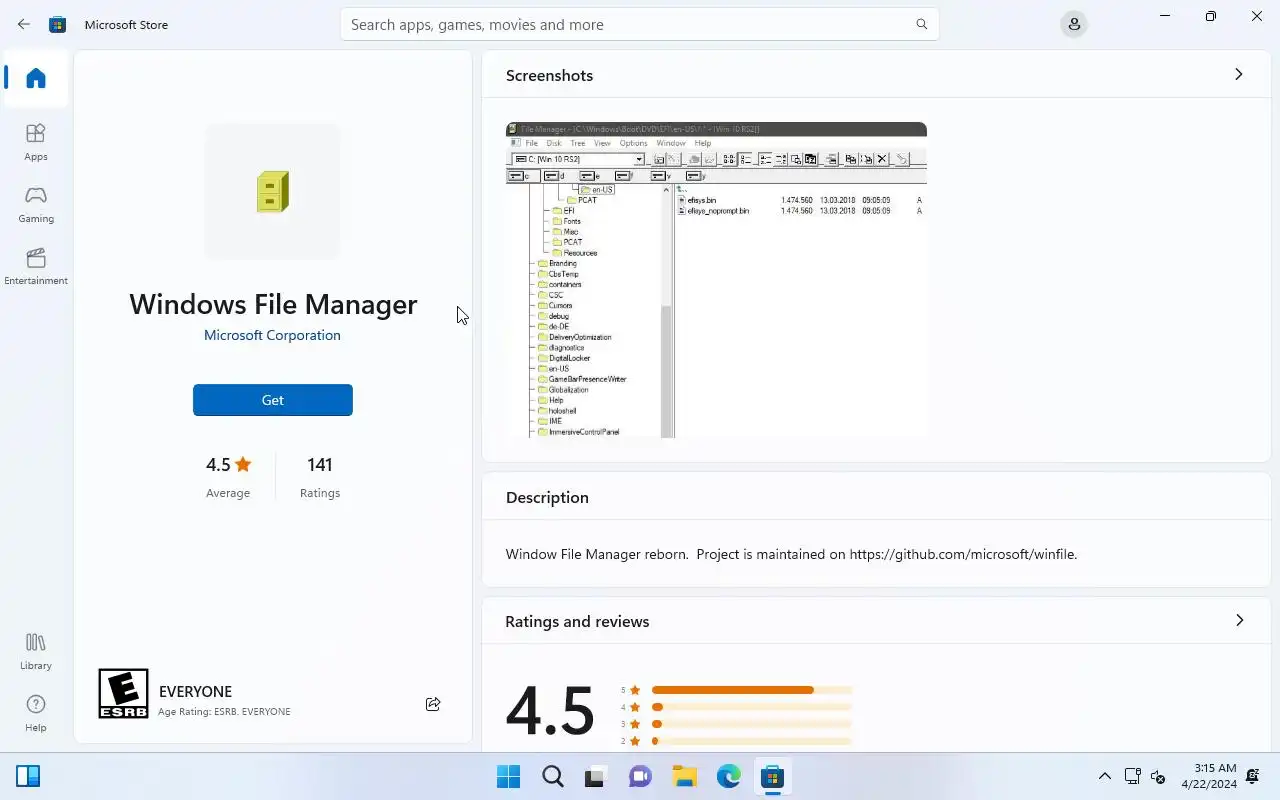
Task: Expand Ratings and reviews section
Action: click(x=1239, y=620)
